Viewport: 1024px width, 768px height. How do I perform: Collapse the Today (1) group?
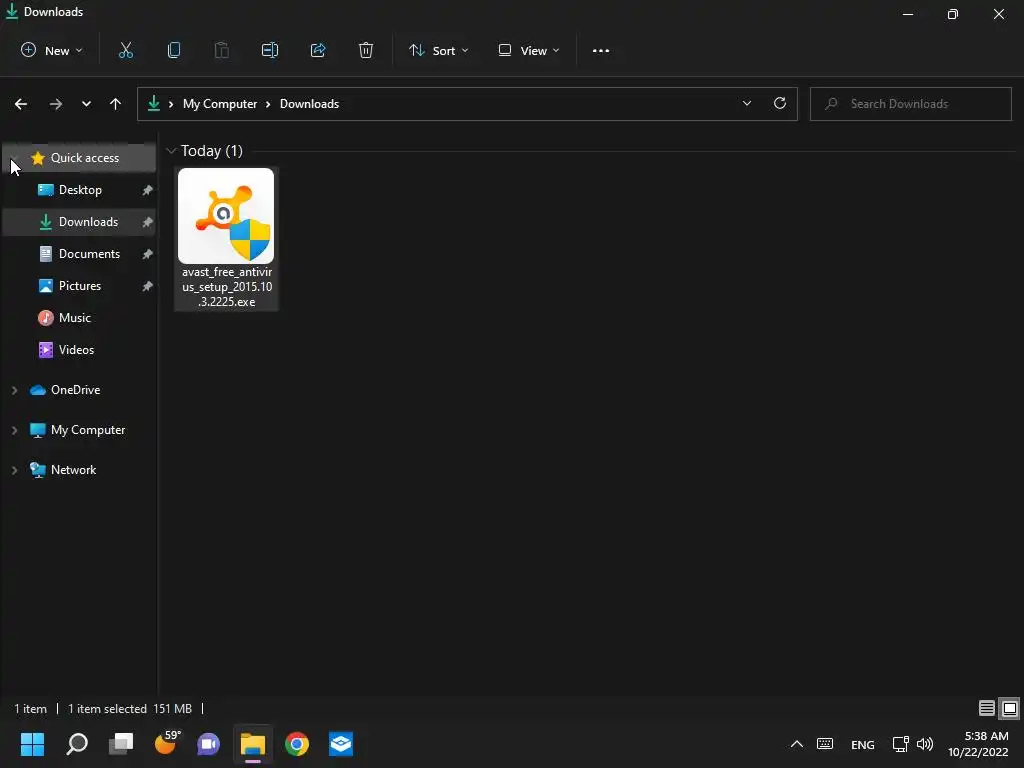171,151
